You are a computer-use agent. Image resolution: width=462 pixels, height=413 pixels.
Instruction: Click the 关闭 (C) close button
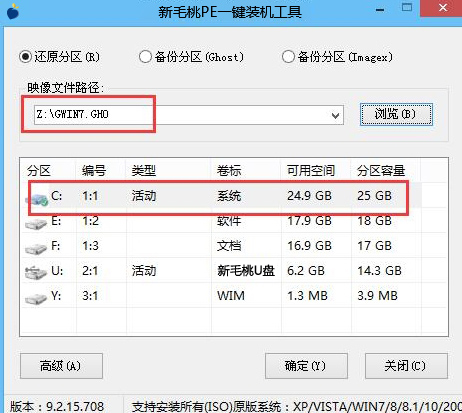tap(406, 366)
